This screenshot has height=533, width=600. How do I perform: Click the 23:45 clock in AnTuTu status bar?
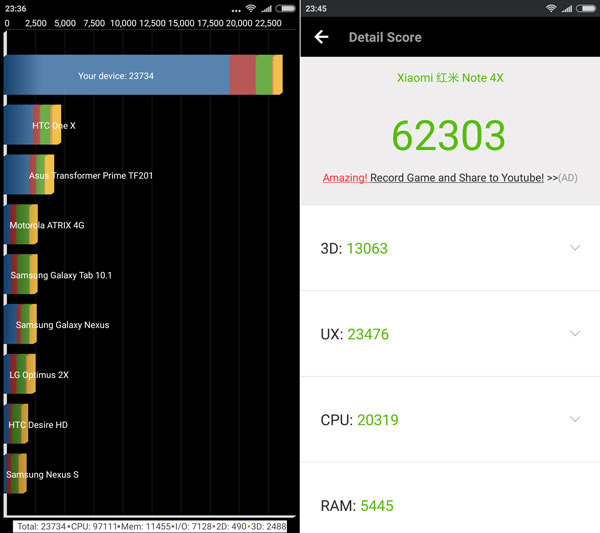click(316, 8)
